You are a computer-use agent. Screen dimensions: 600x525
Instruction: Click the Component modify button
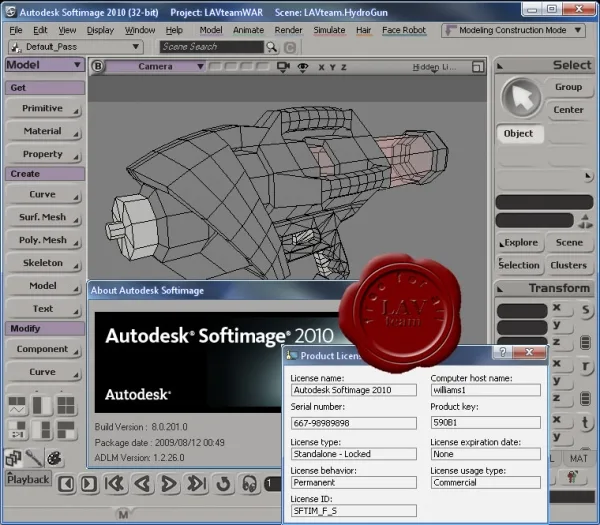click(44, 349)
